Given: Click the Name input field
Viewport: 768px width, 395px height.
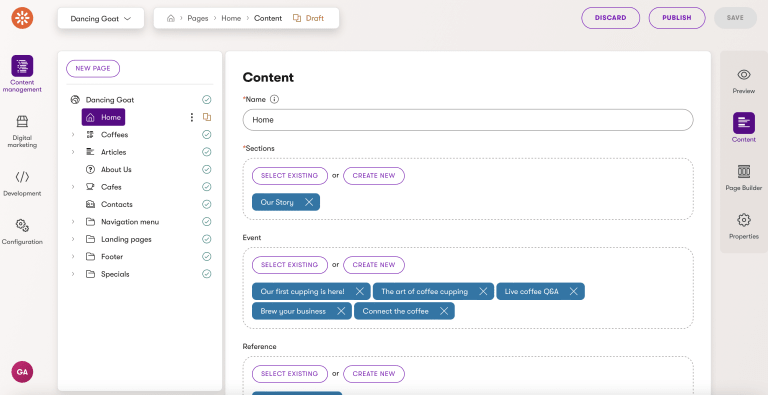Looking at the screenshot, I should (x=468, y=120).
